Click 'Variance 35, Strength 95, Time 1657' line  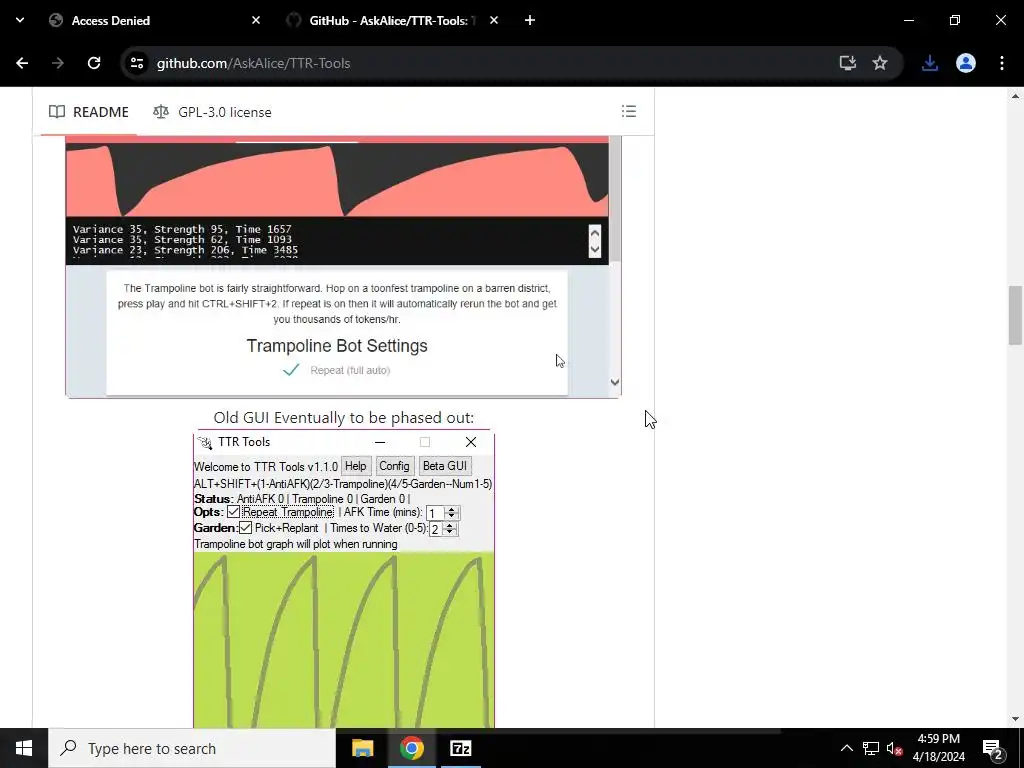pos(182,229)
